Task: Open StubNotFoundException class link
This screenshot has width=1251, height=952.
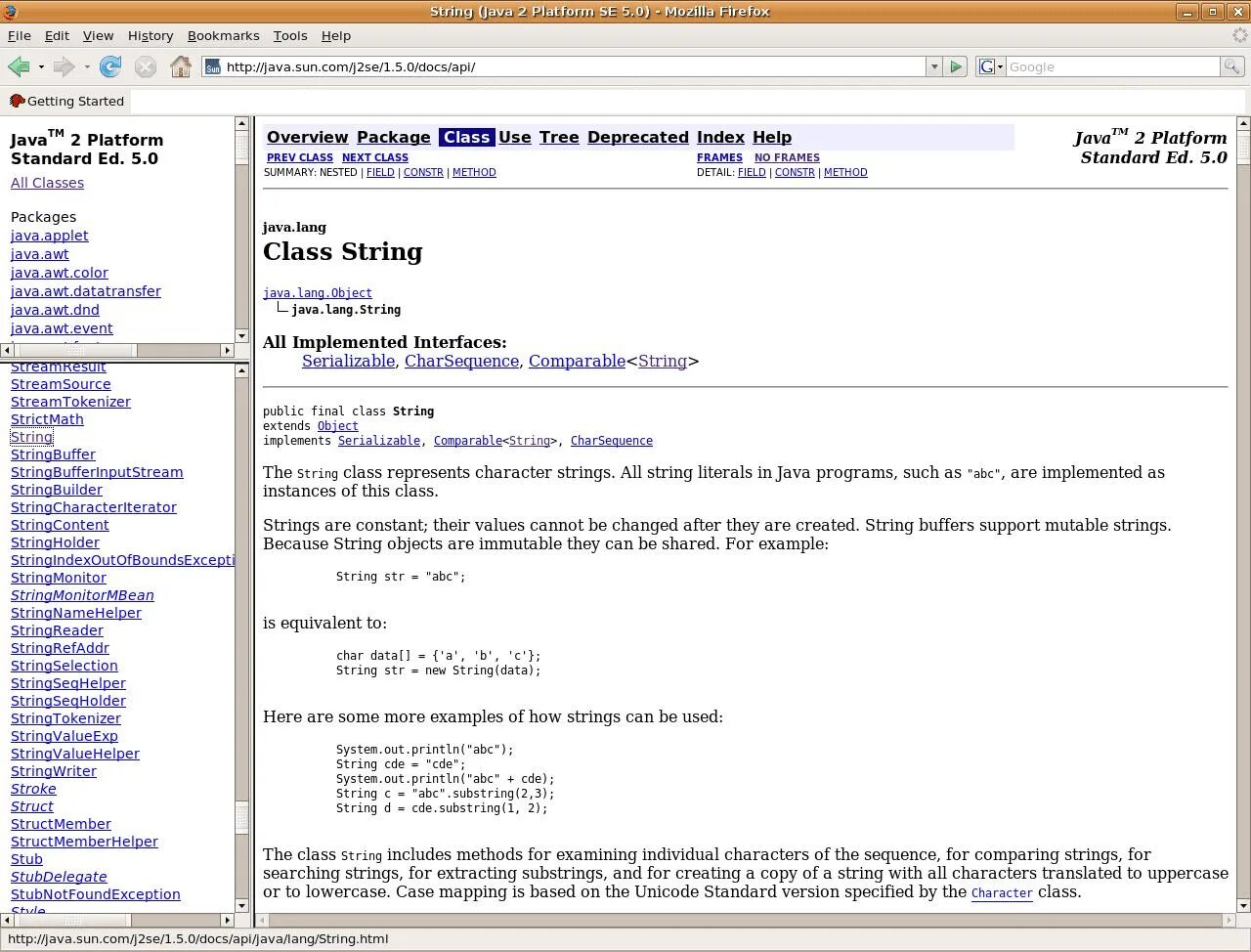Action: tap(96, 894)
